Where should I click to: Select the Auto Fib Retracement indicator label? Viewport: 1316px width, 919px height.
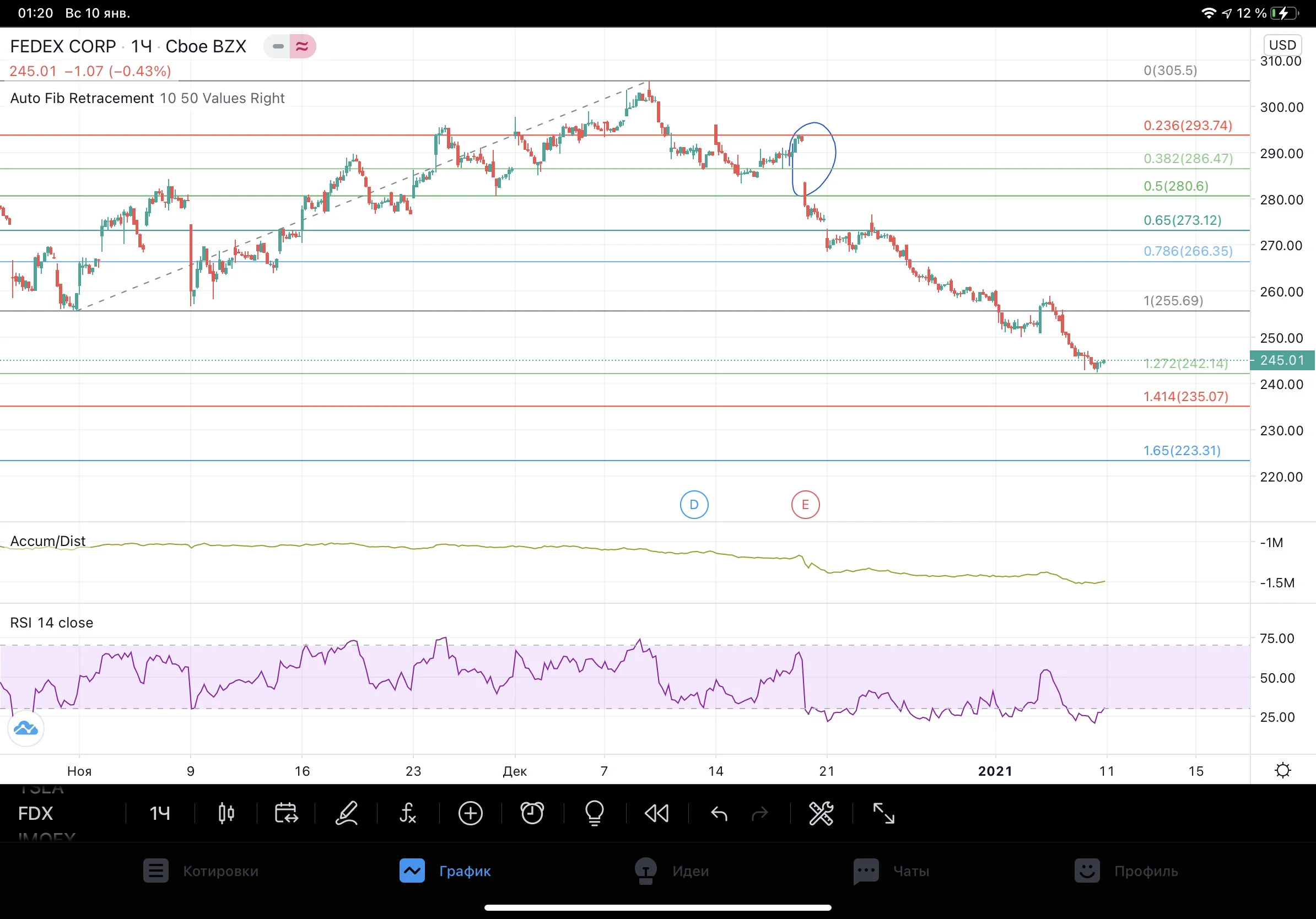pyautogui.click(x=82, y=98)
